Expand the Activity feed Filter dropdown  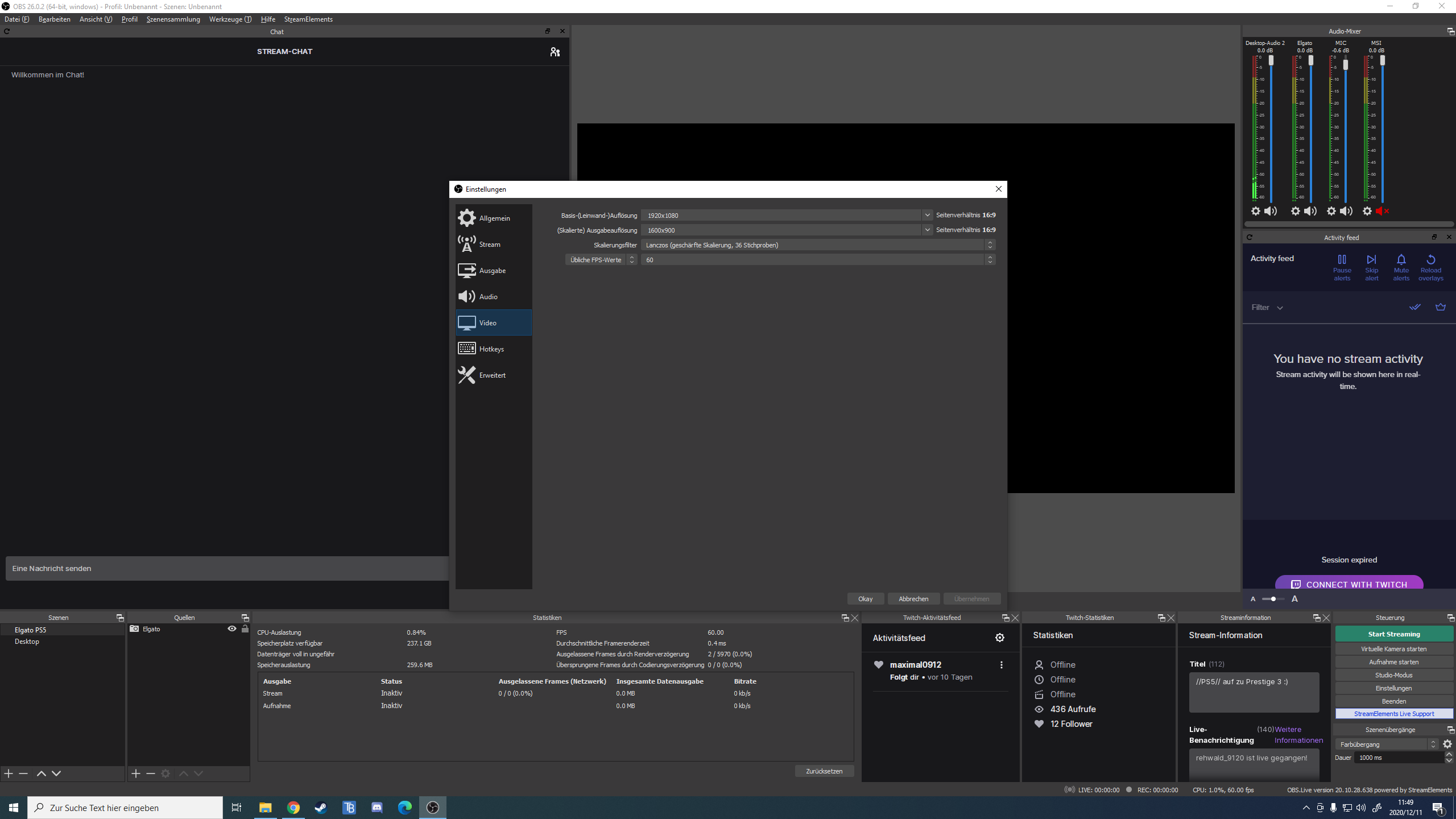click(x=1267, y=308)
